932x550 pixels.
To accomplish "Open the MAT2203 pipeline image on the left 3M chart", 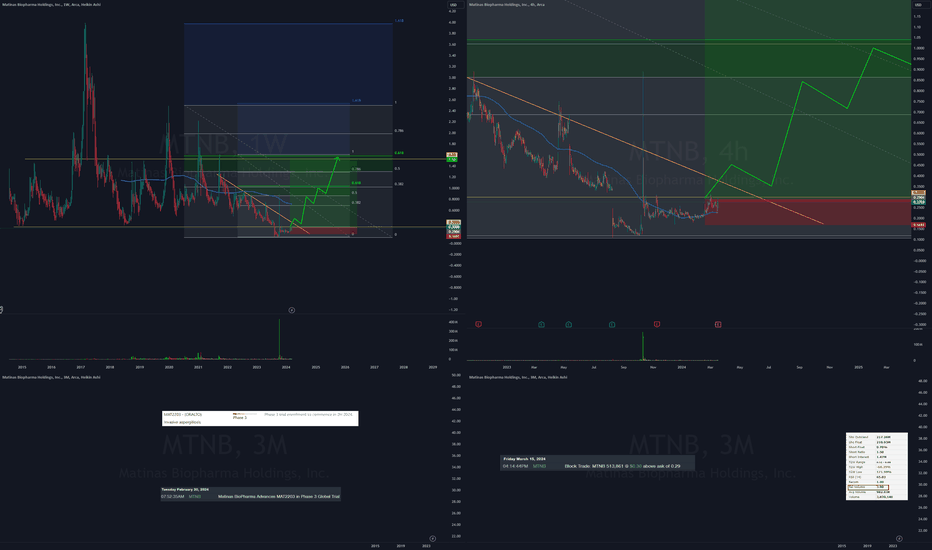I will tap(260, 418).
